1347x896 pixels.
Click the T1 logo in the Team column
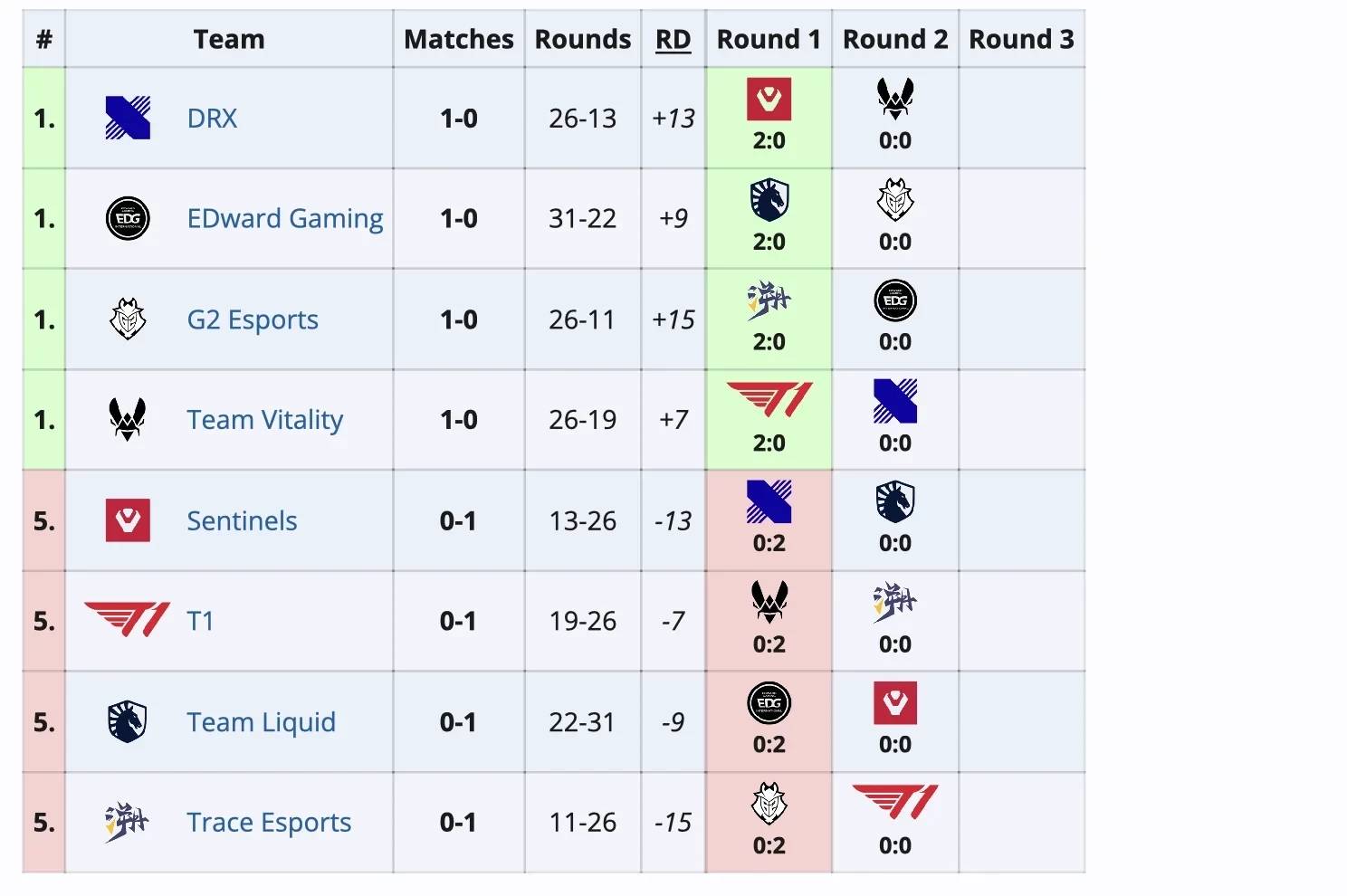pyautogui.click(x=127, y=621)
